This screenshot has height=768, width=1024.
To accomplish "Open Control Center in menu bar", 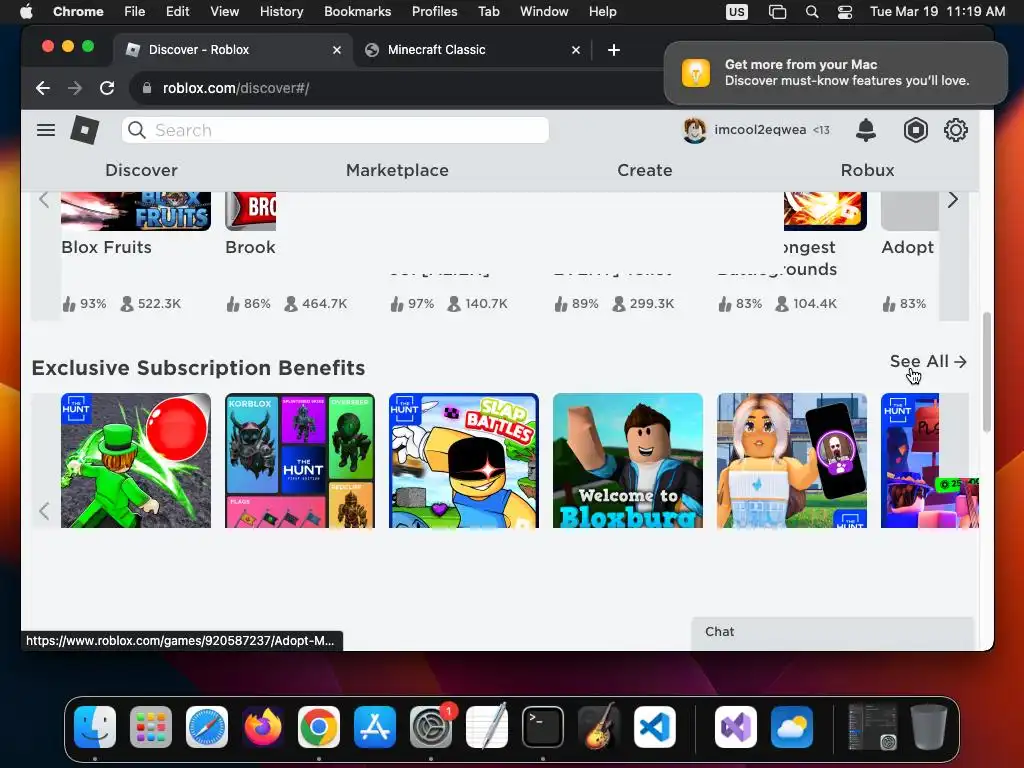I will pyautogui.click(x=845, y=12).
